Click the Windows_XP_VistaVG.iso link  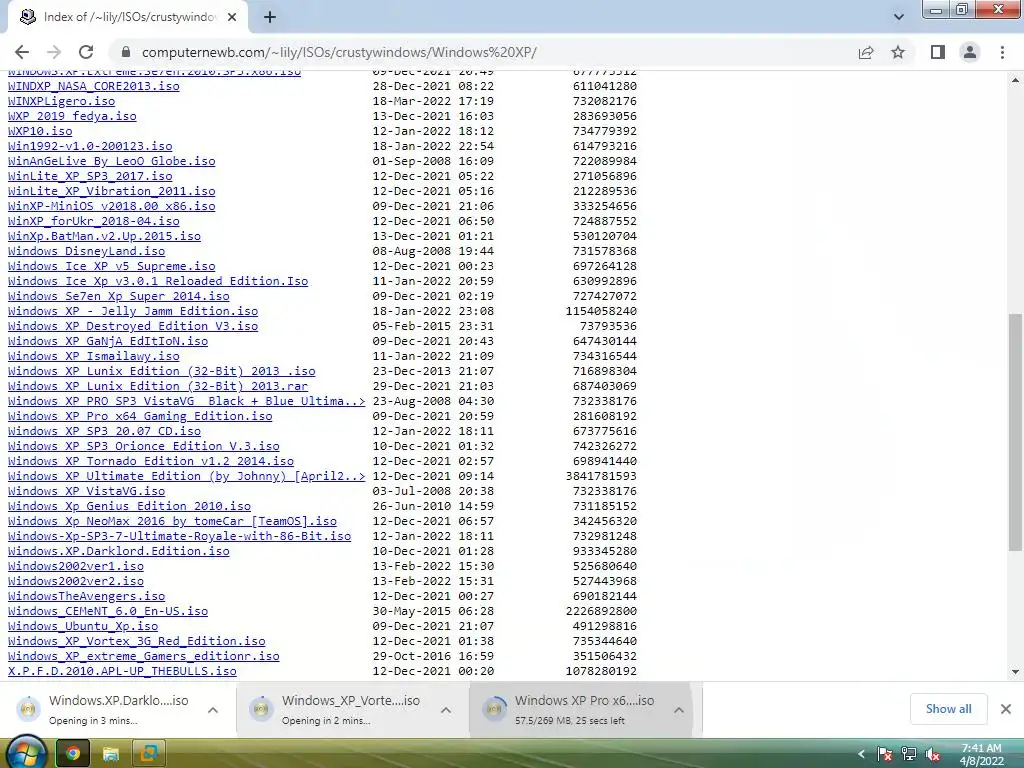click(x=86, y=492)
